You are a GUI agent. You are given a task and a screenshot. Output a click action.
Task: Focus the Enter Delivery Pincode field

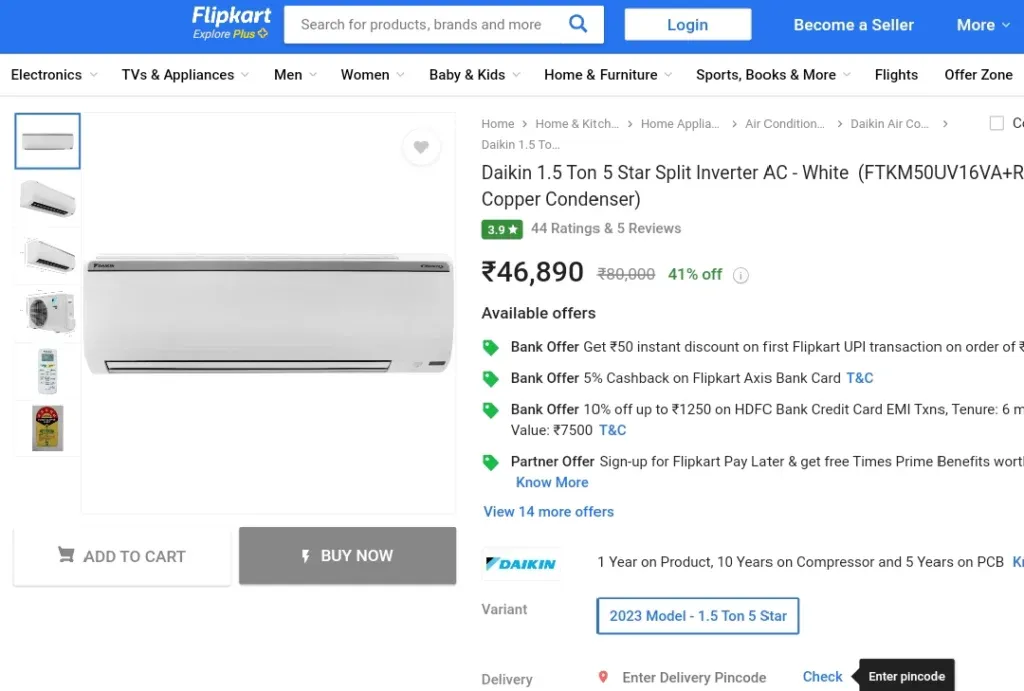coord(694,677)
